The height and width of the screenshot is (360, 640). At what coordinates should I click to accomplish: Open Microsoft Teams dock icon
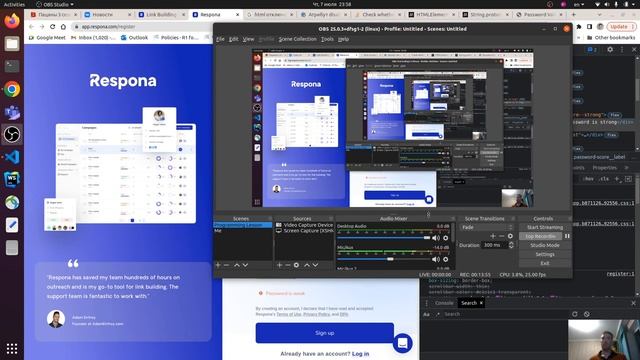pyautogui.click(x=12, y=111)
